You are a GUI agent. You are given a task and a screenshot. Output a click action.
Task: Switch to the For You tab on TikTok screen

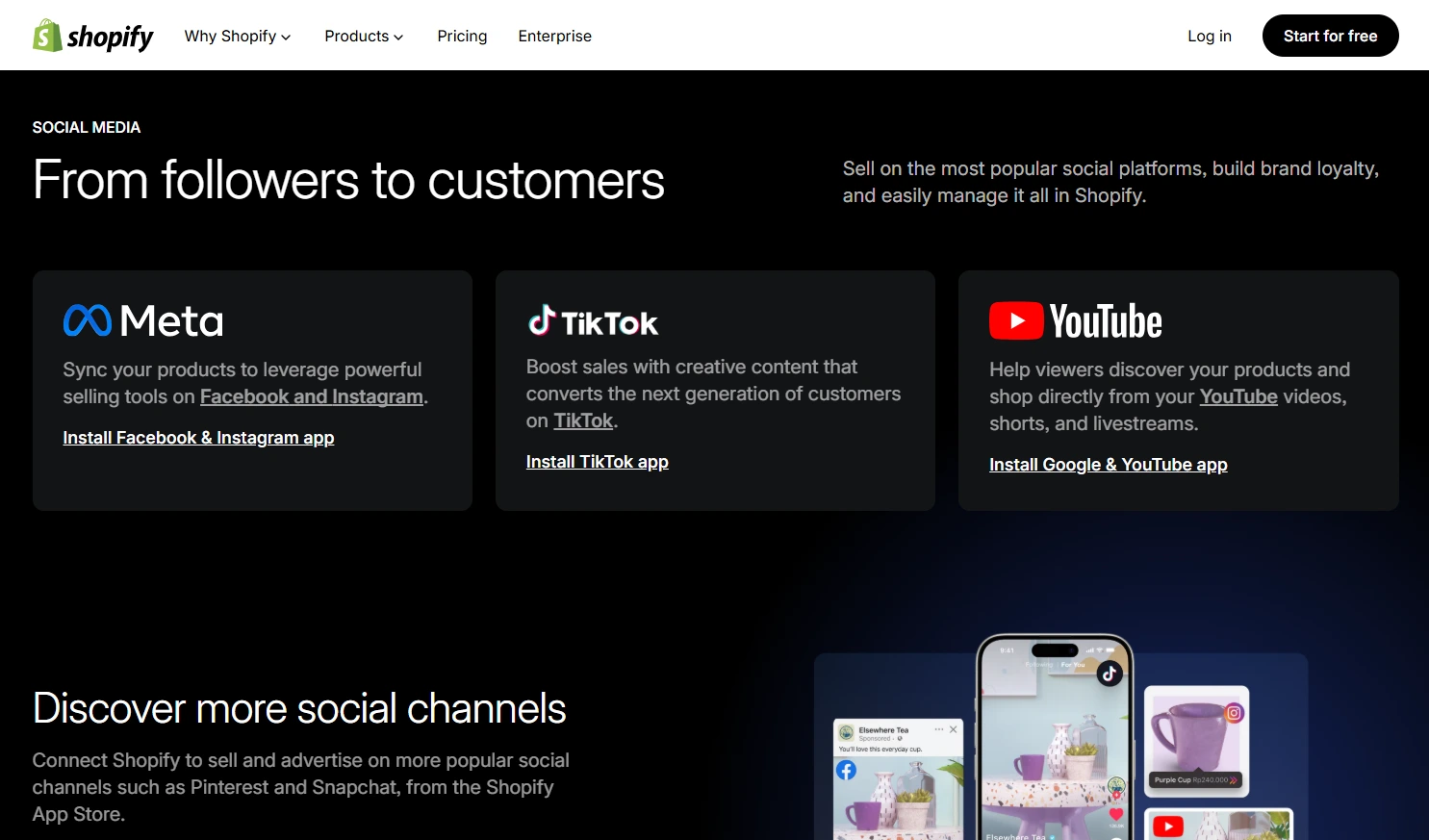pos(1072,665)
